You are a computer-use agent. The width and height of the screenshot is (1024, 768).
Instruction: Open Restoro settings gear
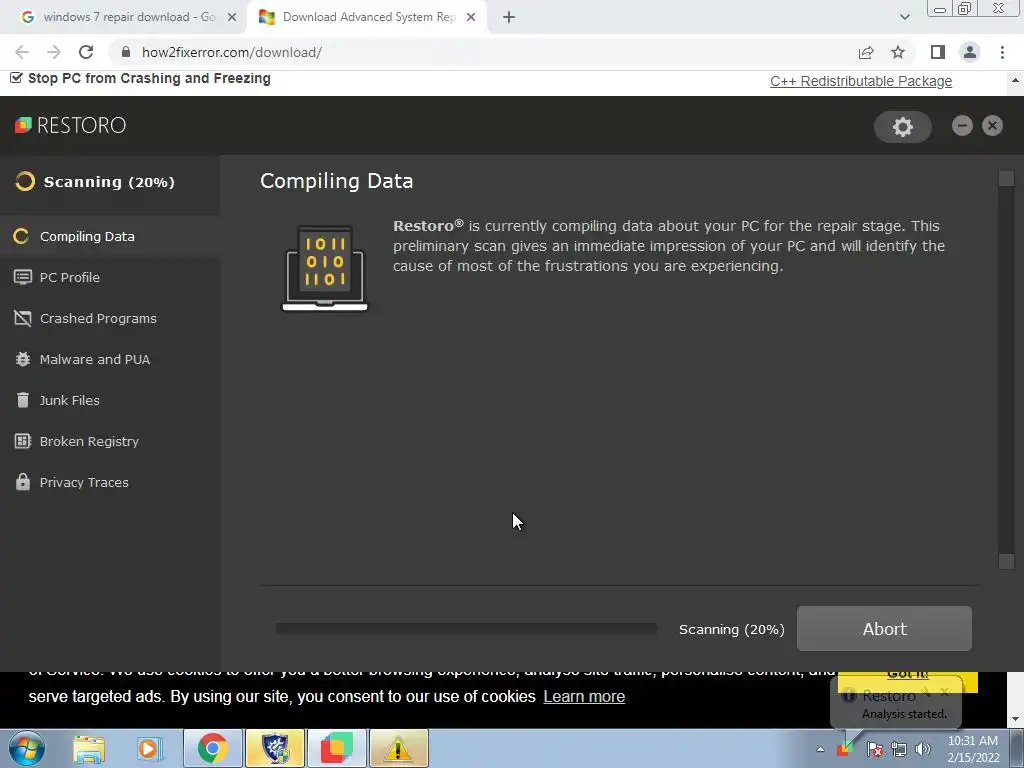point(903,127)
